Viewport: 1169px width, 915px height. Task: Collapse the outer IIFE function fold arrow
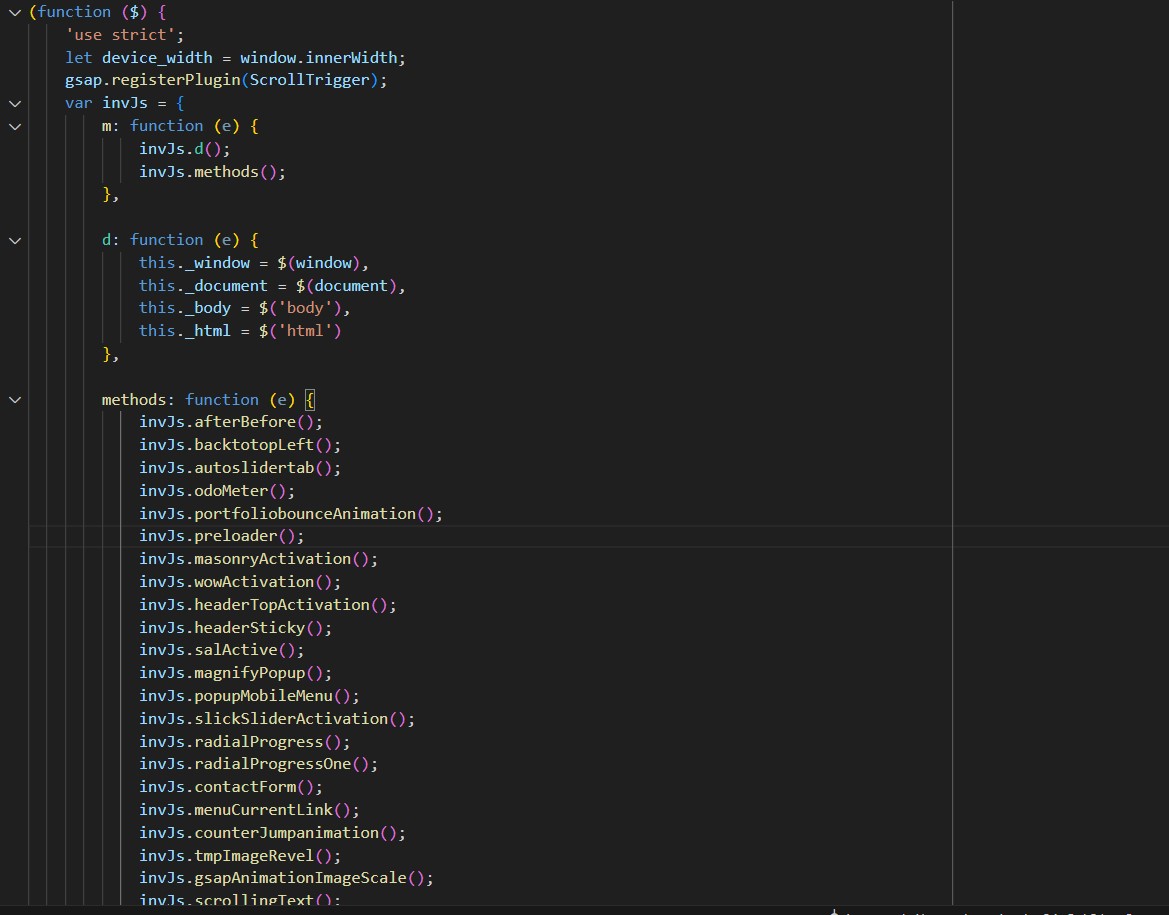(14, 12)
